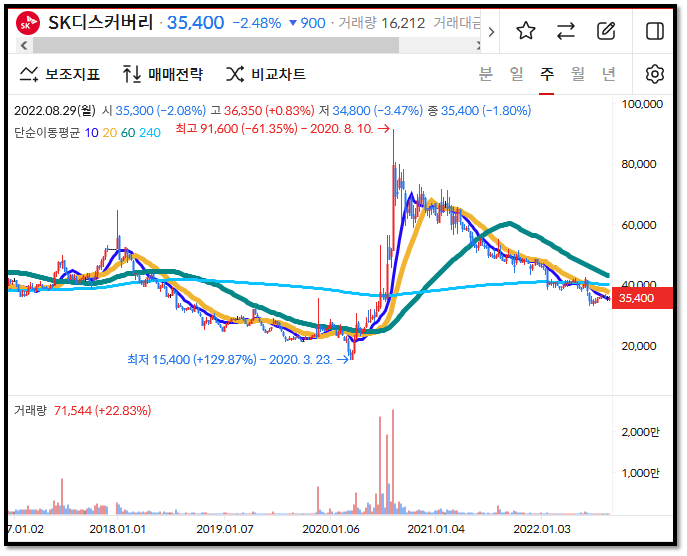Open 보조지표 indicators menu
Screen dimensions: 687x556
pos(60,74)
